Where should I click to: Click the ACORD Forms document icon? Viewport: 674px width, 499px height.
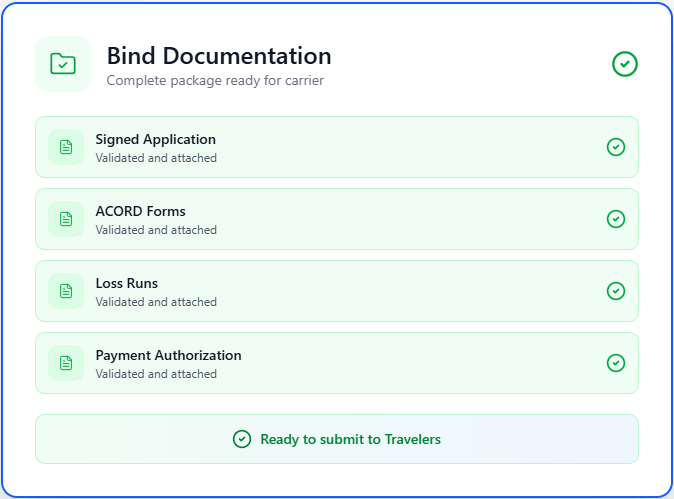coord(66,219)
